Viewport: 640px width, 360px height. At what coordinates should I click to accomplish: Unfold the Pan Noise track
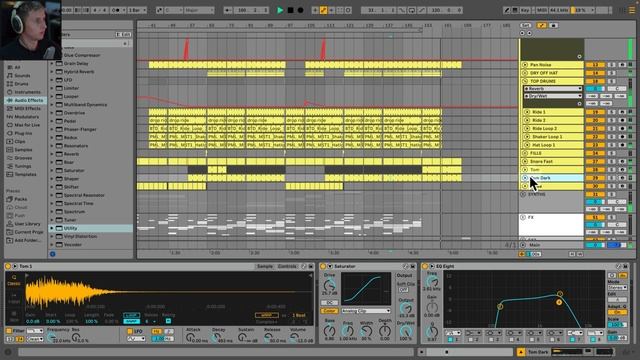pyautogui.click(x=525, y=64)
